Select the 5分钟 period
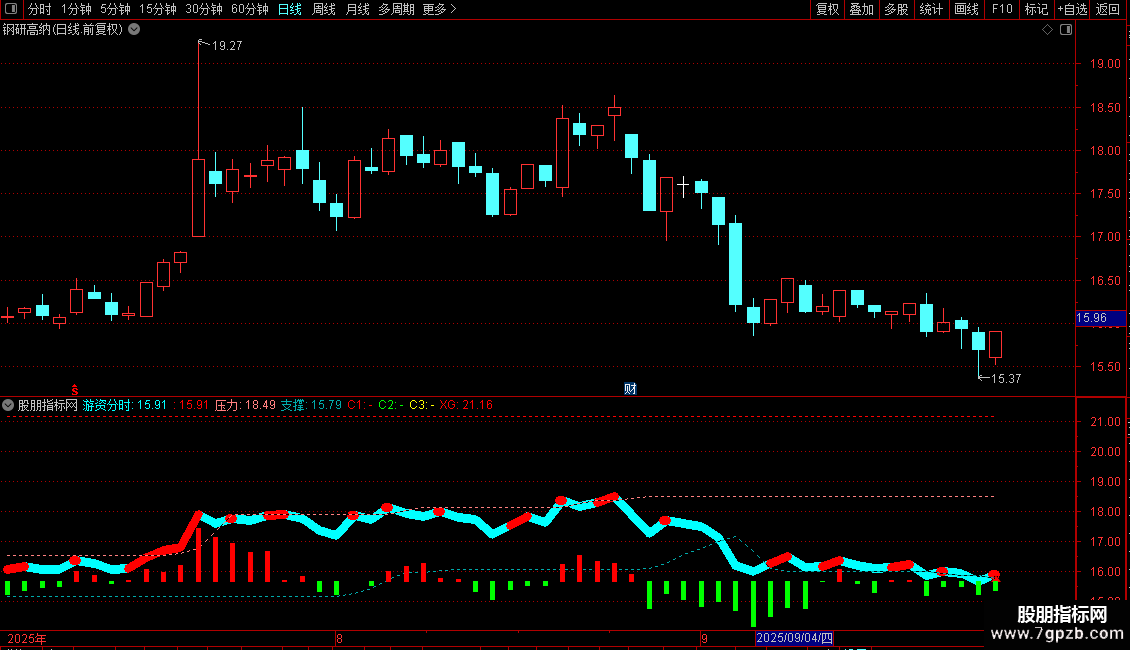 (x=115, y=9)
